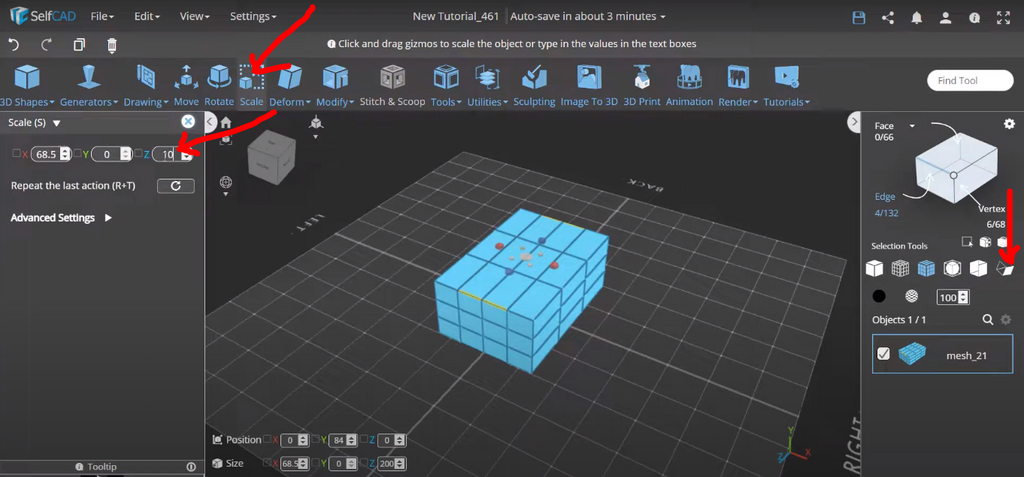Open the Tutorials dropdown
The image size is (1024, 477).
[x=786, y=85]
